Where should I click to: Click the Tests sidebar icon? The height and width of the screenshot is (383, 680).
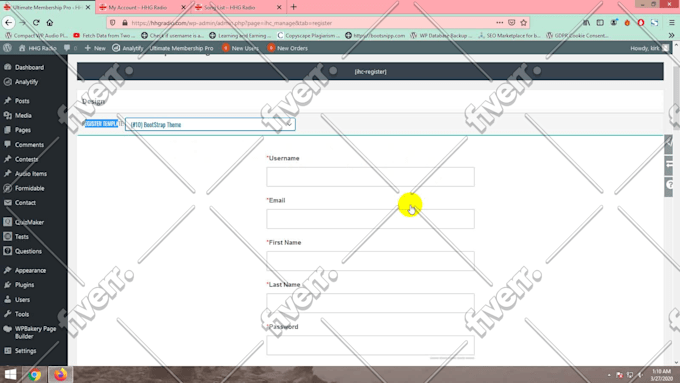click(7, 236)
